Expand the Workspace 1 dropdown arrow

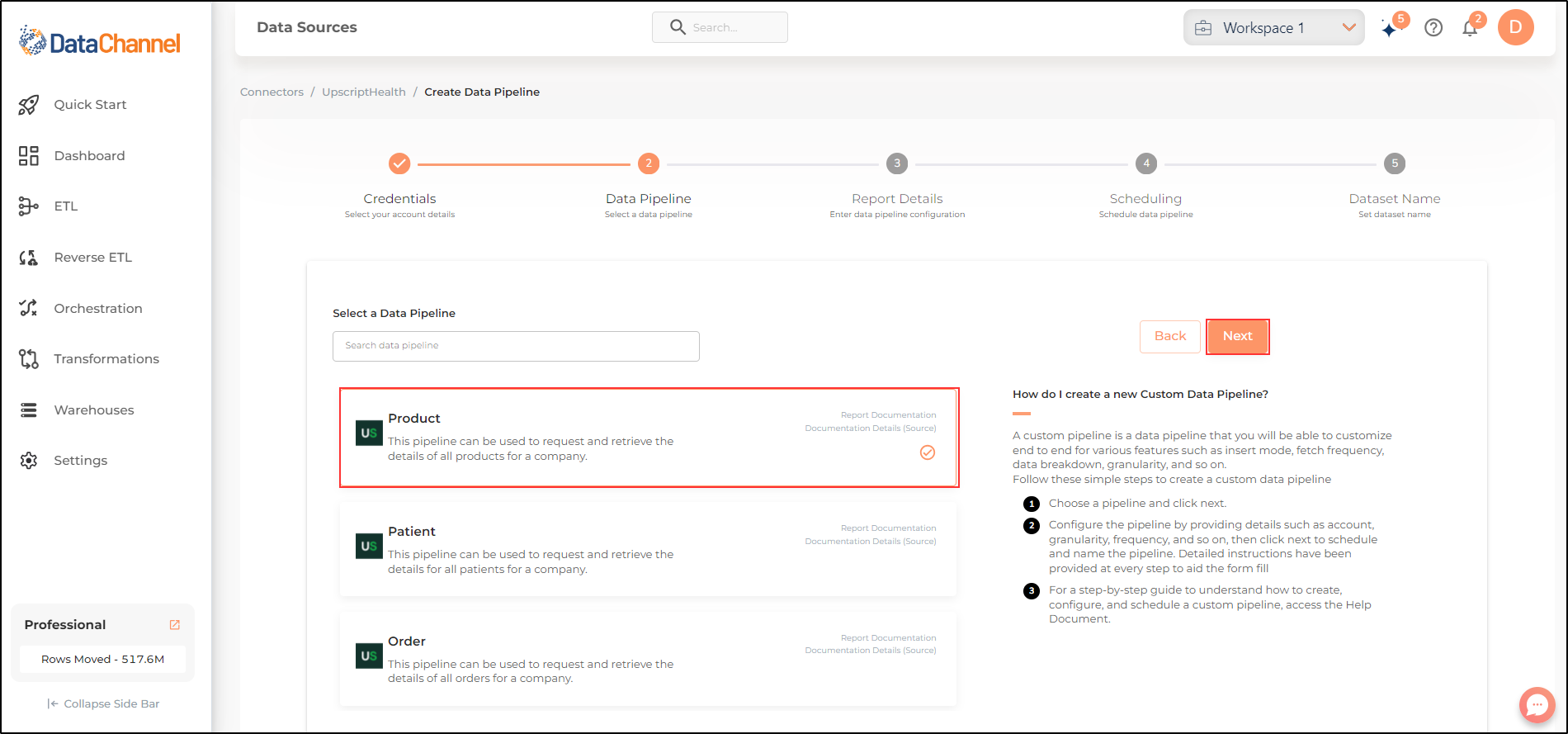pos(1349,27)
